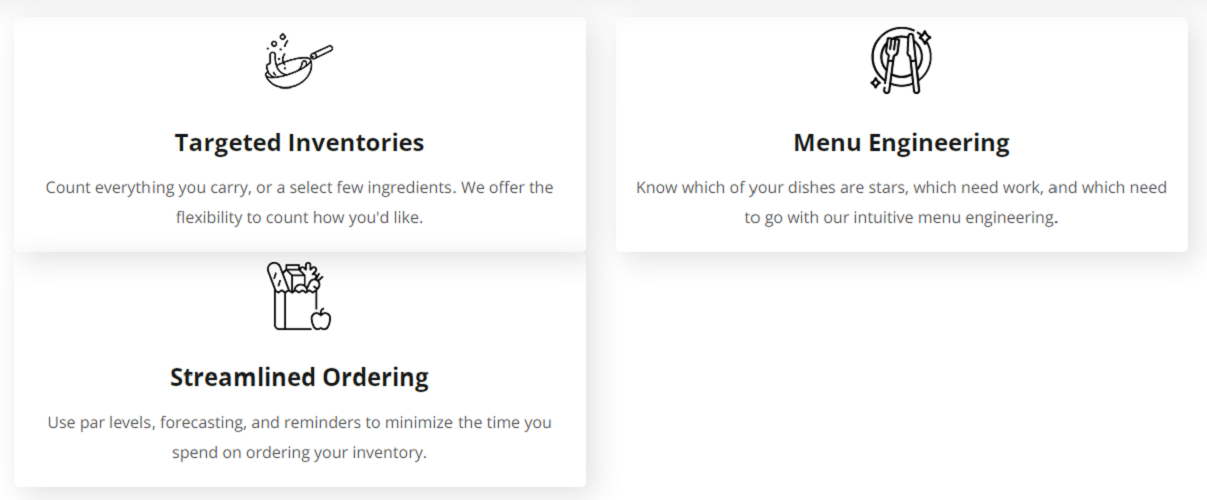Click the "flexibility to count how you'd like" line
This screenshot has height=500, width=1207.
tap(299, 217)
